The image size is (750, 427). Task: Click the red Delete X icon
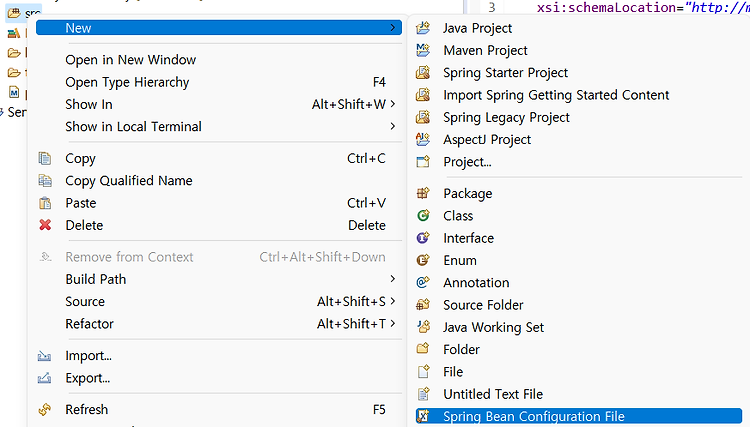[45, 225]
